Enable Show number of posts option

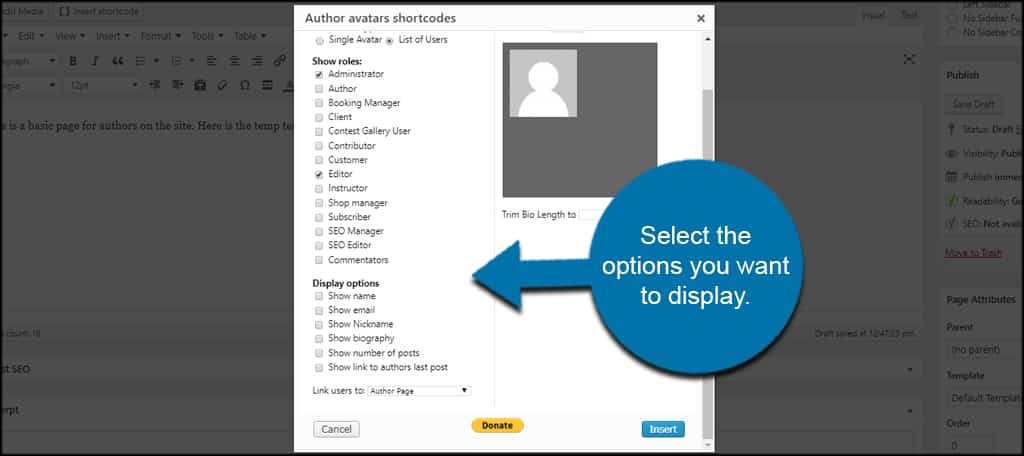click(x=319, y=353)
